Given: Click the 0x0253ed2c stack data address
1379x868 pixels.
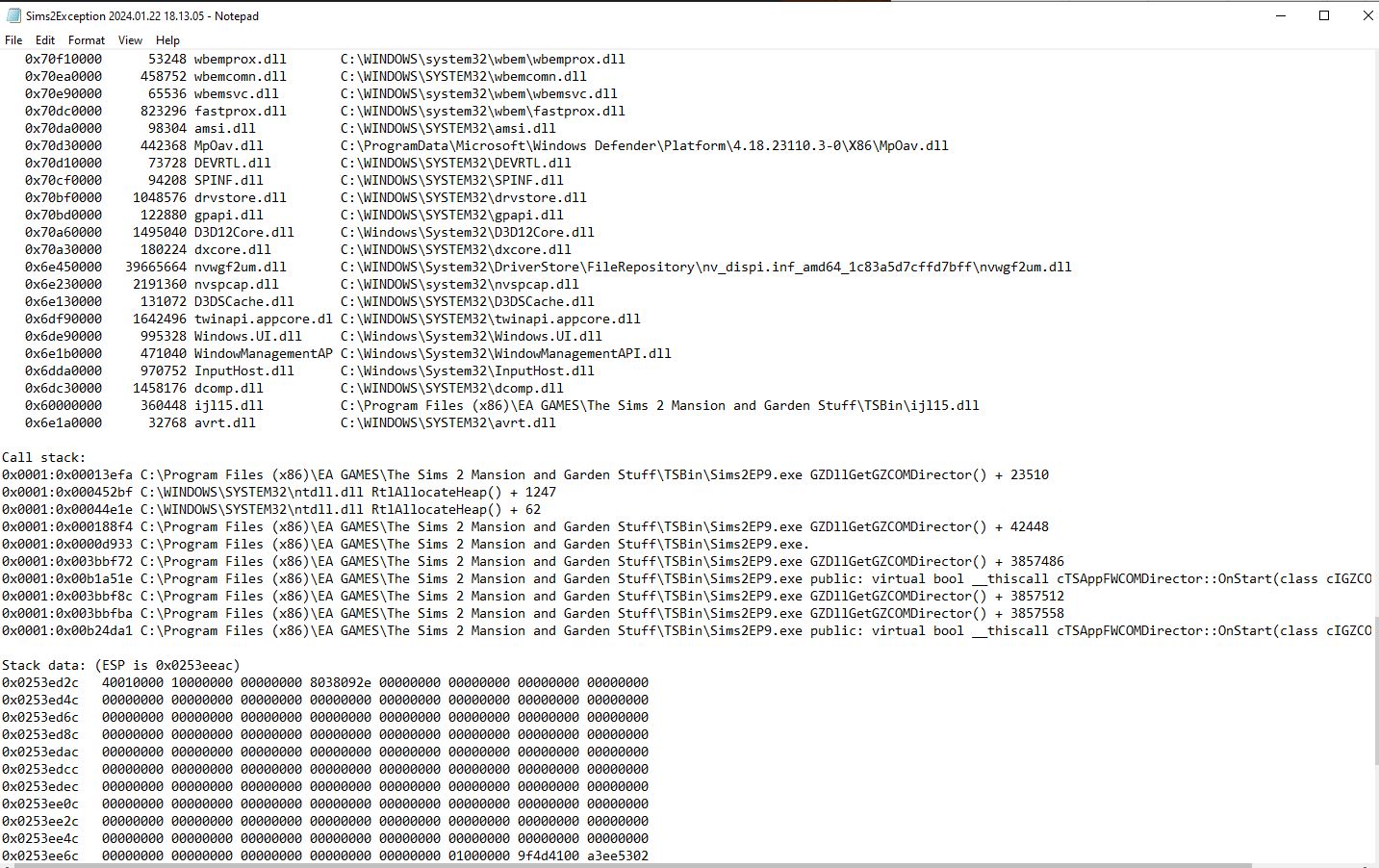Looking at the screenshot, I should pos(40,683).
